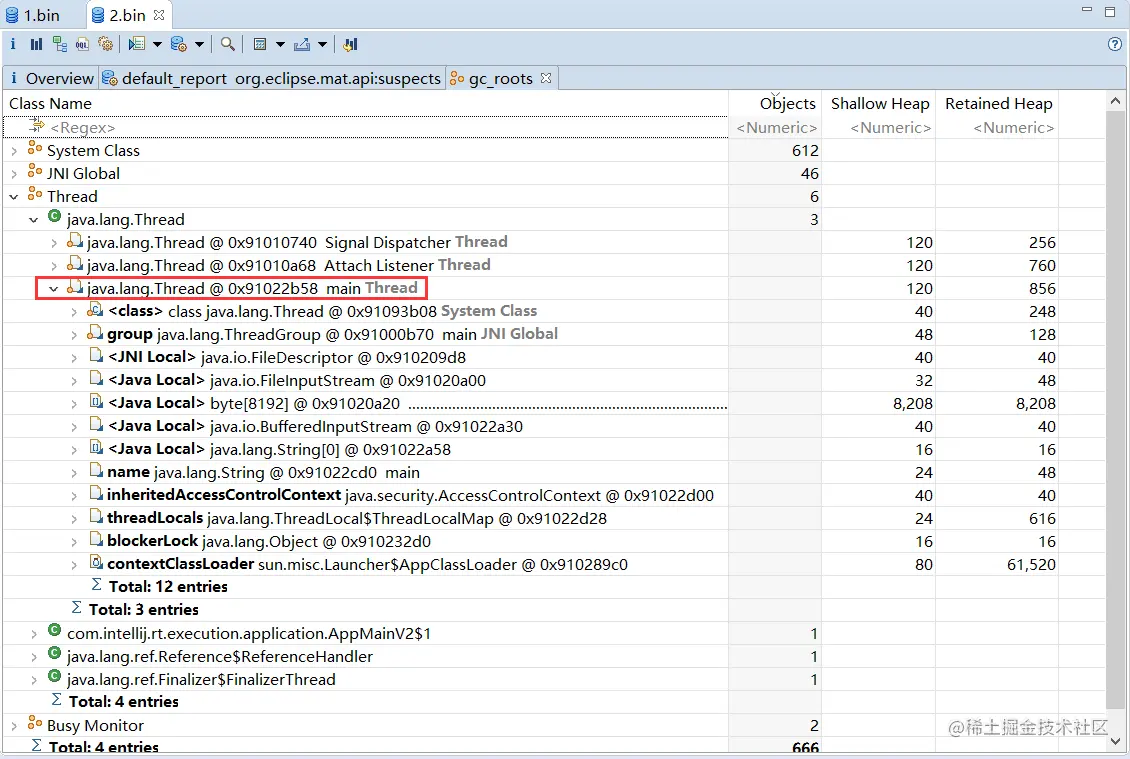
Task: Click the ReferenceHandler green class icon
Action: [54, 654]
